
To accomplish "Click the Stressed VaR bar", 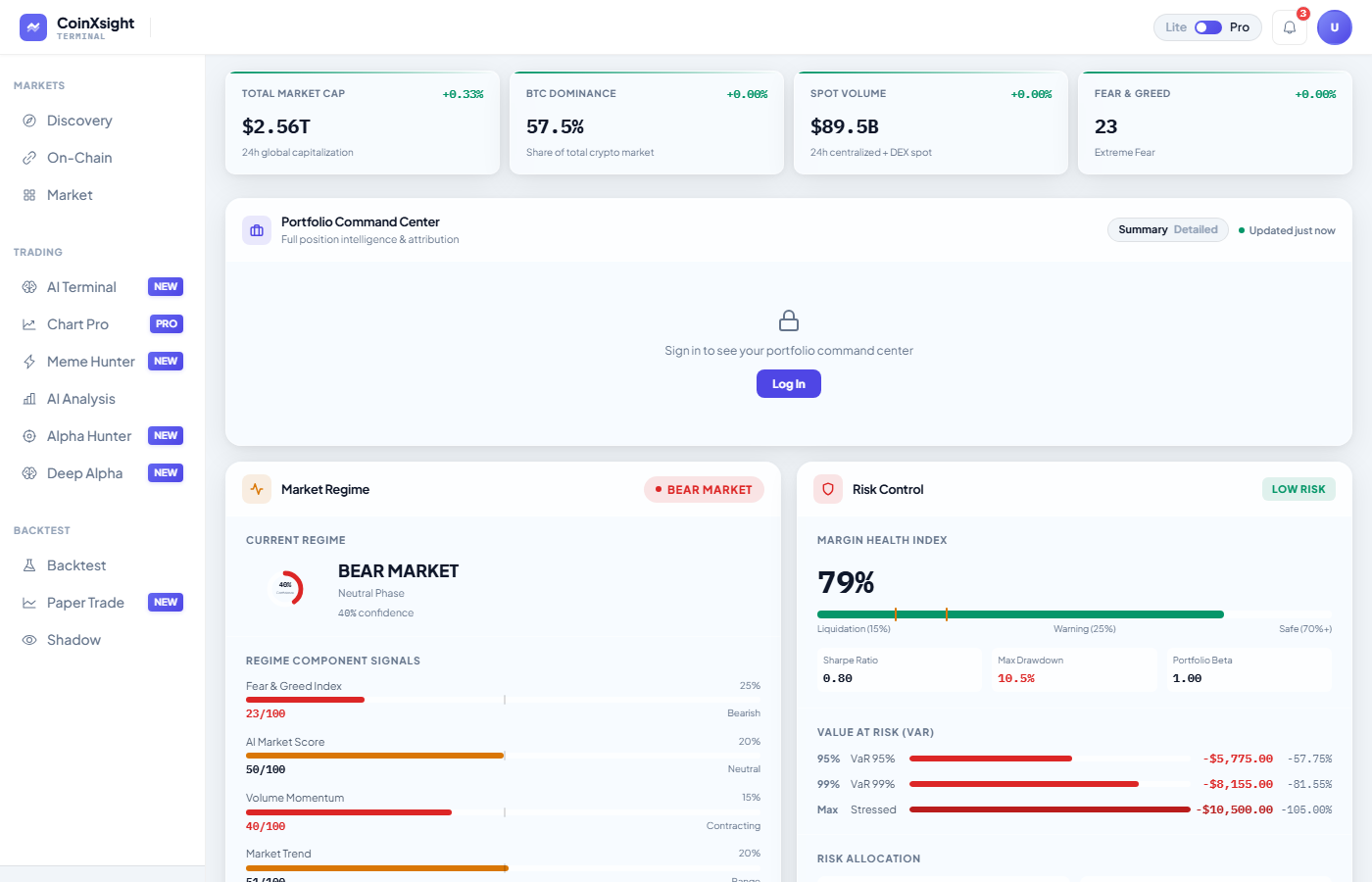I will tap(1050, 809).
